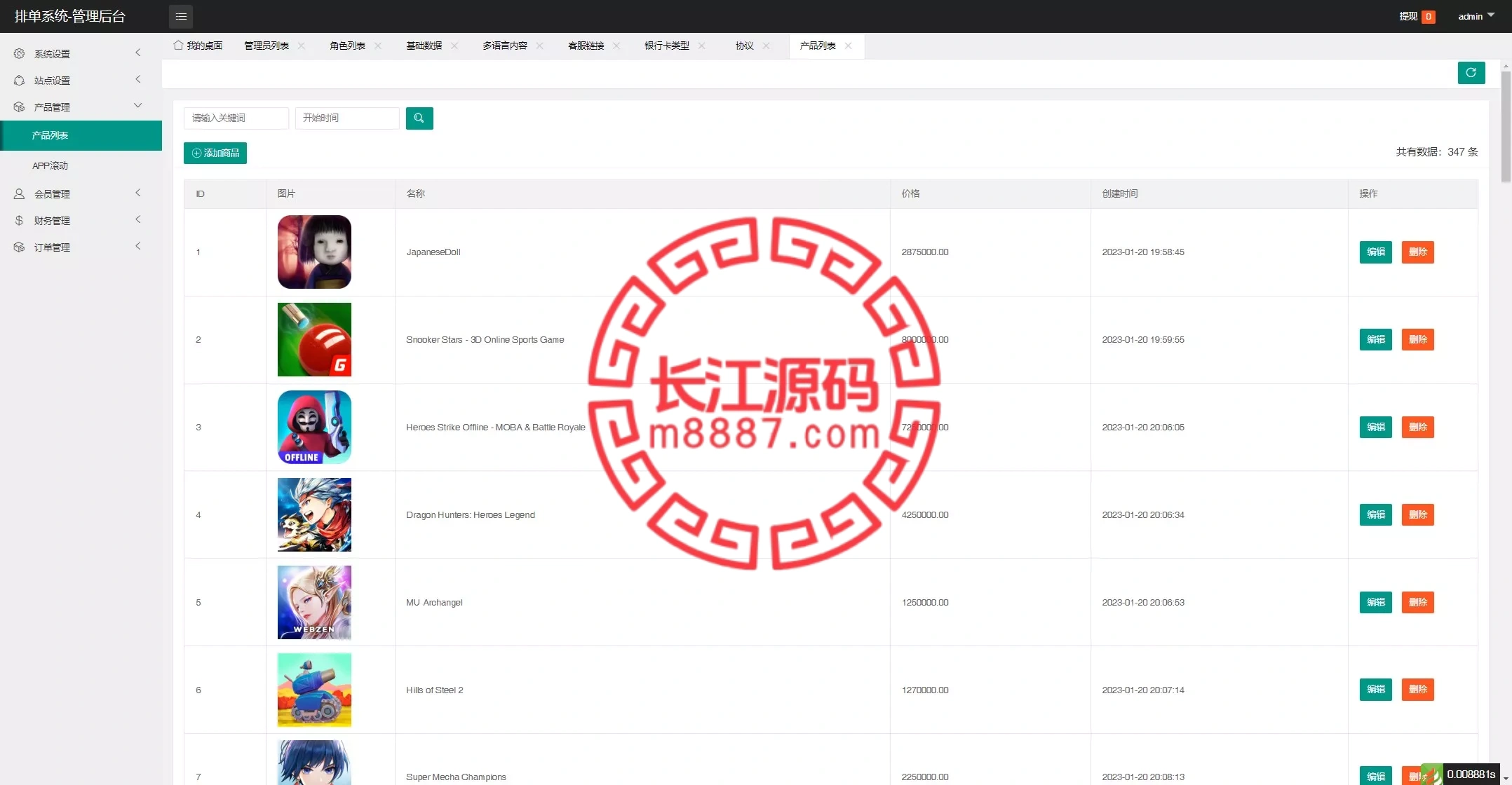Switch to the 多语言内容 tab
Viewport: 1512px width, 785px height.
[504, 46]
